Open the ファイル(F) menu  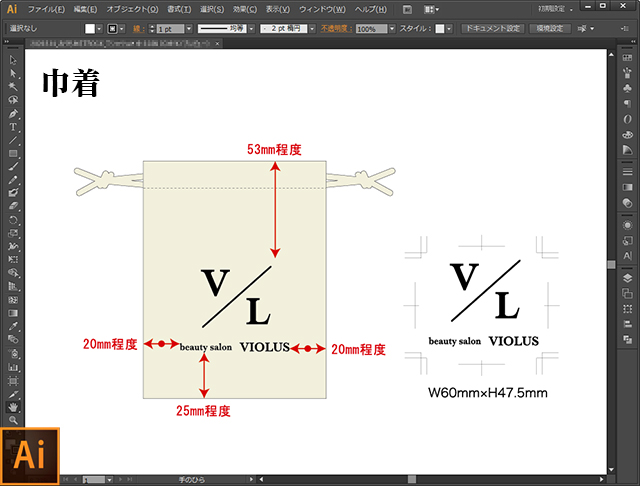(x=46, y=9)
